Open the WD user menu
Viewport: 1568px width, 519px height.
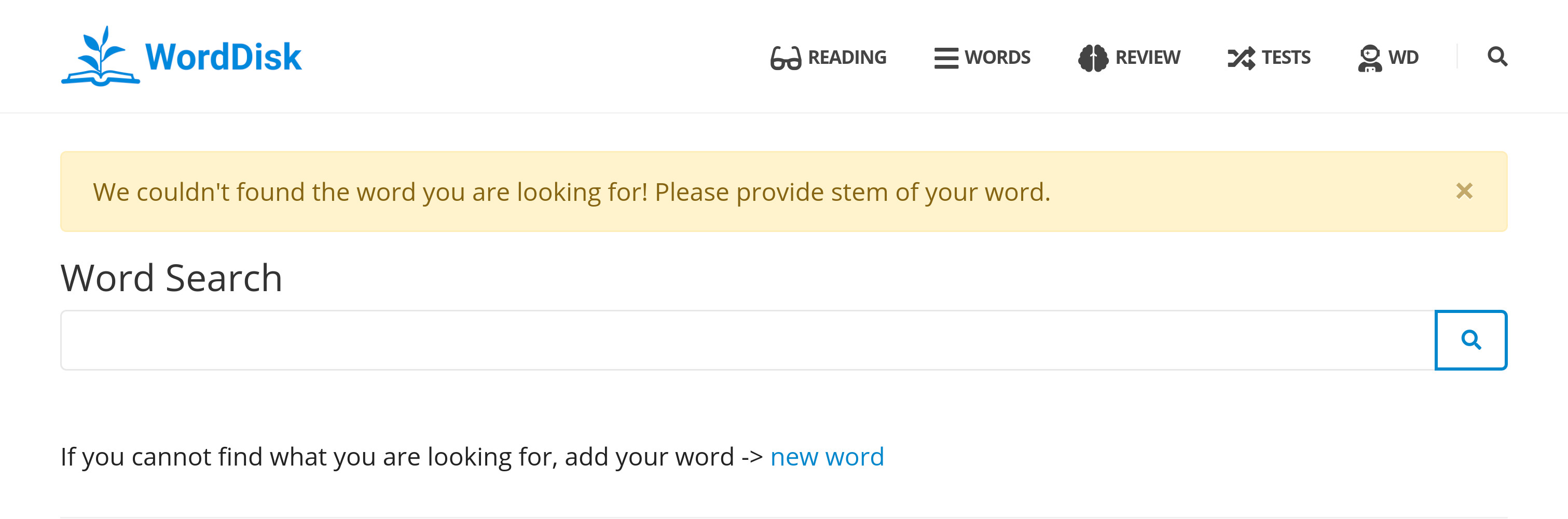(x=1388, y=57)
